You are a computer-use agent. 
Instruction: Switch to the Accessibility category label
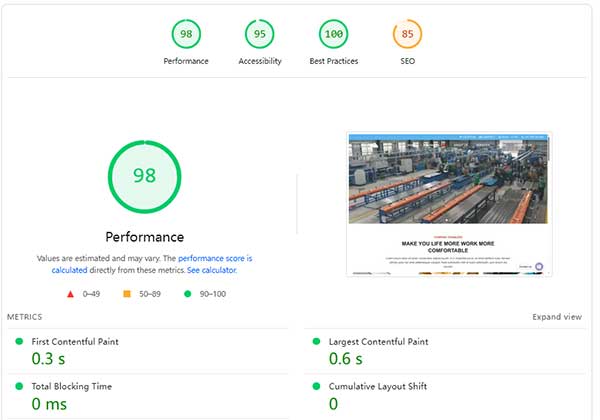click(260, 61)
